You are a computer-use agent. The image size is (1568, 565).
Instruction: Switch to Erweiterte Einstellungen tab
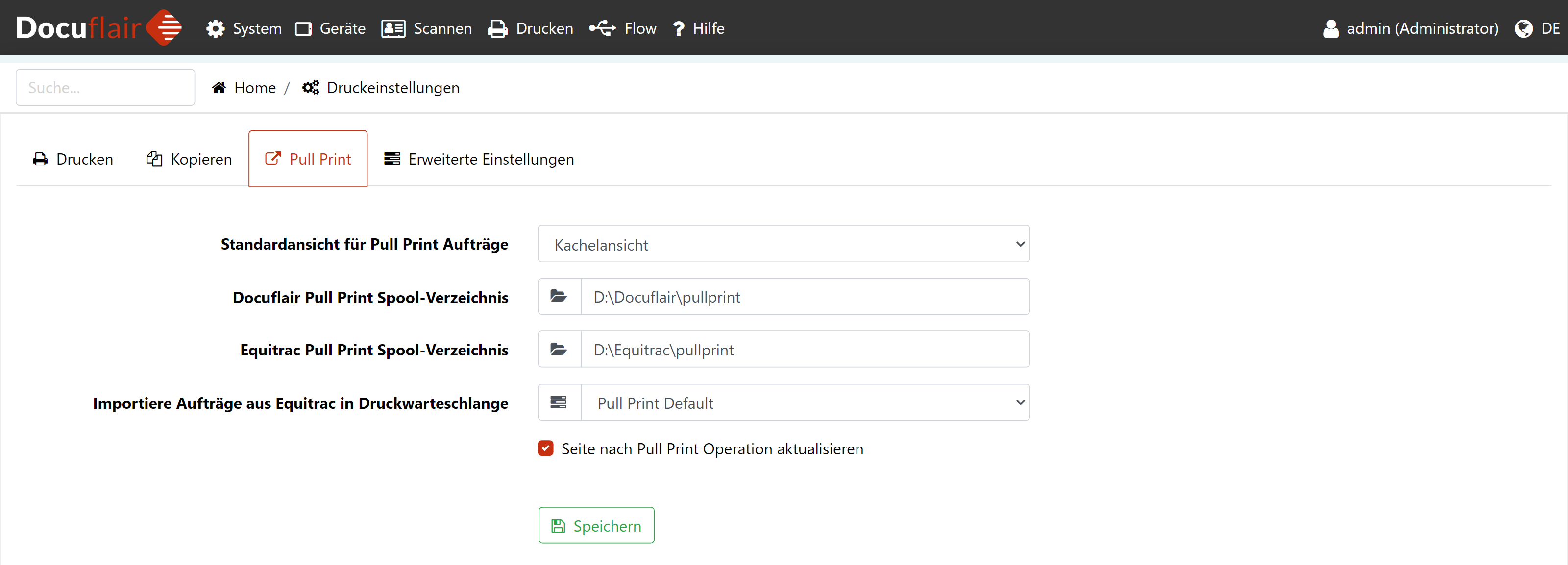point(479,159)
